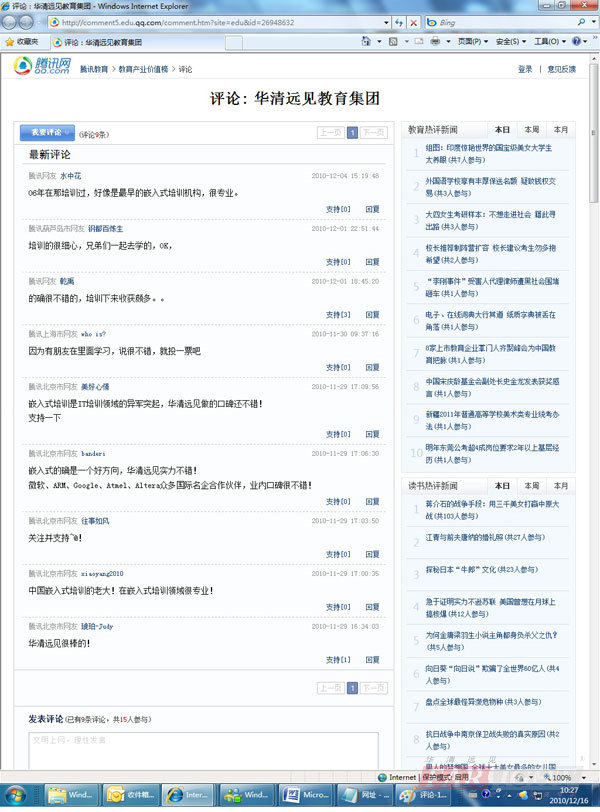The height and width of the screenshot is (812, 600).
Task: Click the IE back navigation button
Action: [14, 21]
